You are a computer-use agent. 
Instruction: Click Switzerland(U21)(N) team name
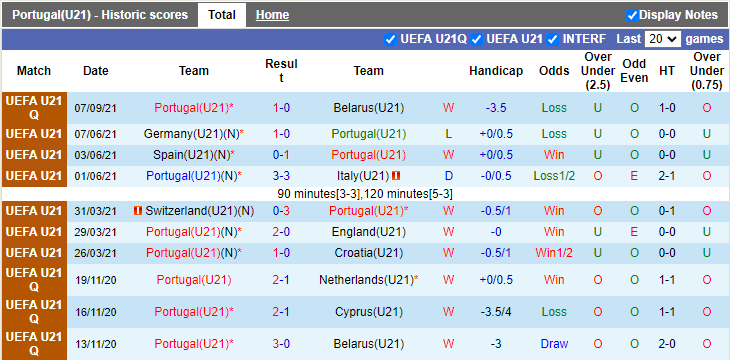coord(199,211)
